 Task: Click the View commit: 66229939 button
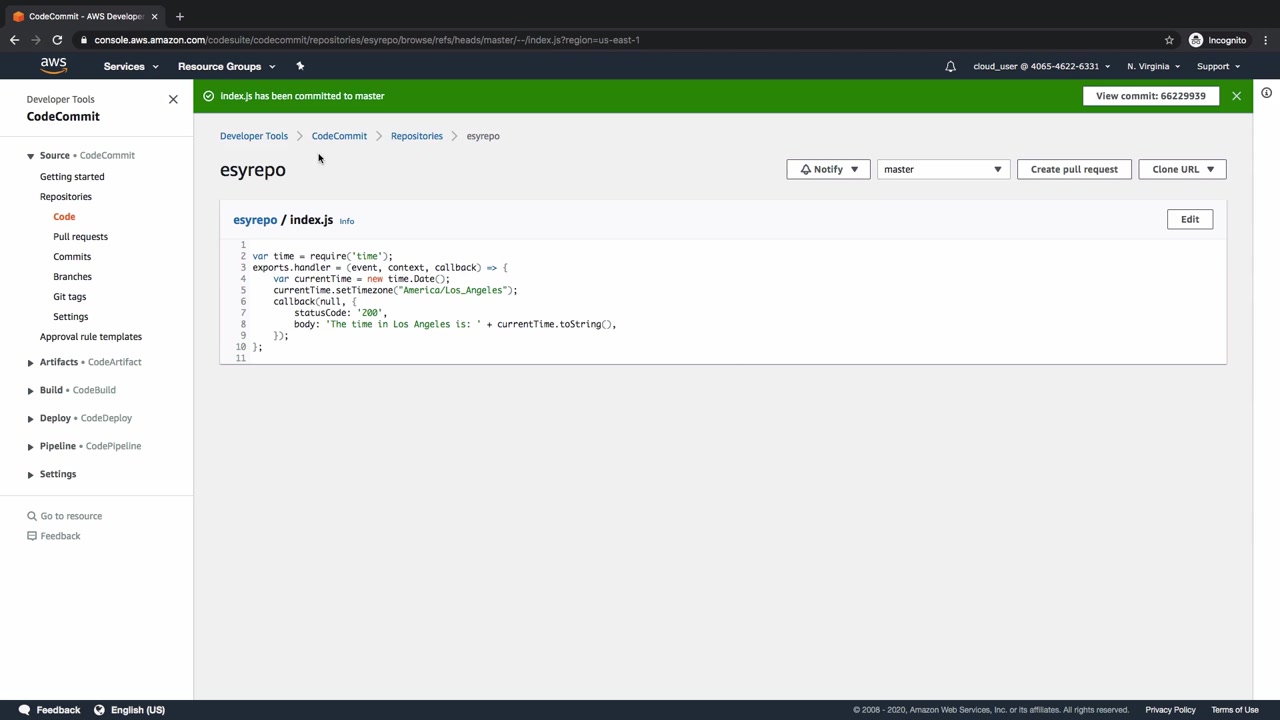click(x=1151, y=96)
